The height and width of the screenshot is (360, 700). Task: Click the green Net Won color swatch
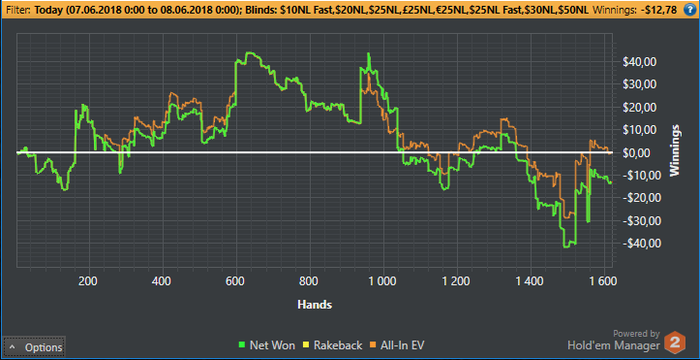(x=242, y=345)
